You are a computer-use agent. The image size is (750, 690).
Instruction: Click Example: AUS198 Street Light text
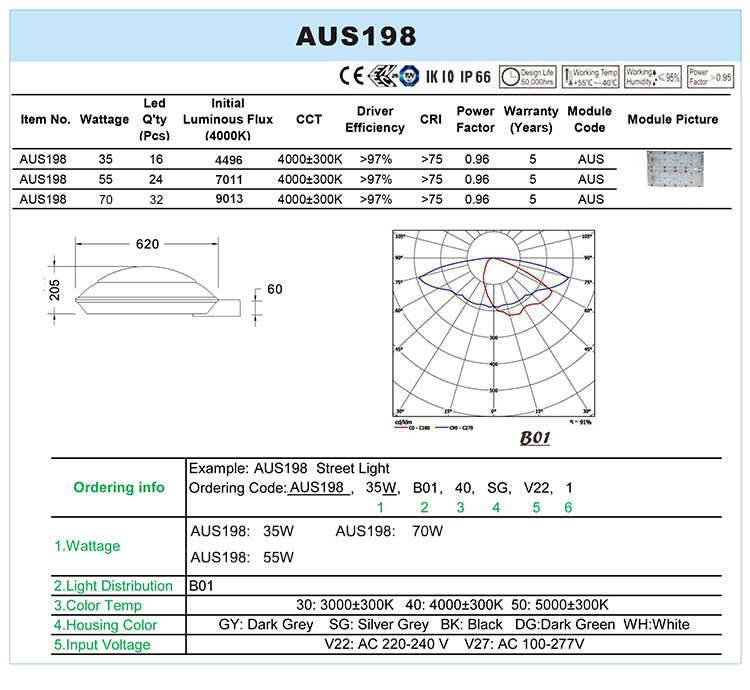click(x=289, y=469)
